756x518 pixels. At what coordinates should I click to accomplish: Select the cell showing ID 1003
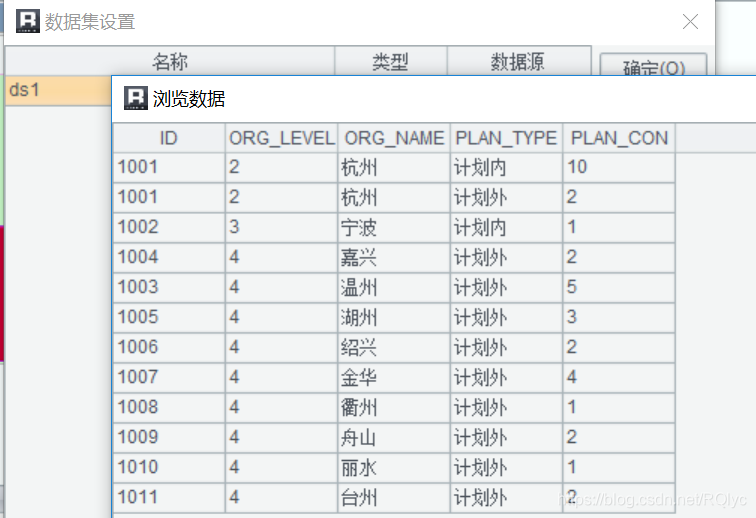(169, 287)
